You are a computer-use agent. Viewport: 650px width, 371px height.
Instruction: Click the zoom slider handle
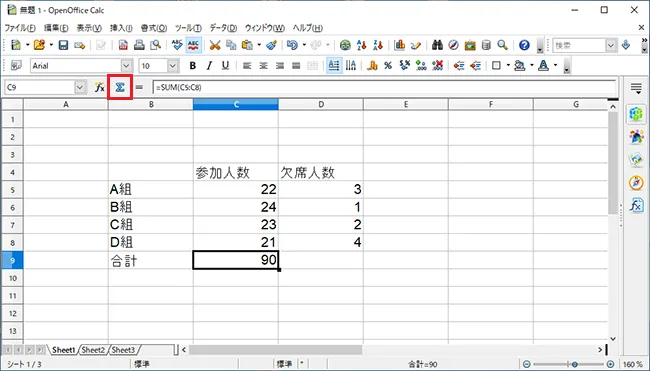point(575,364)
